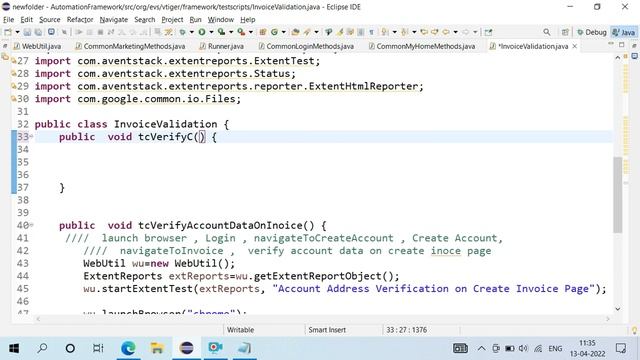Click the horizontal scrollbar right arrow
Image resolution: width=640 pixels, height=360 pixels.
tap(607, 319)
